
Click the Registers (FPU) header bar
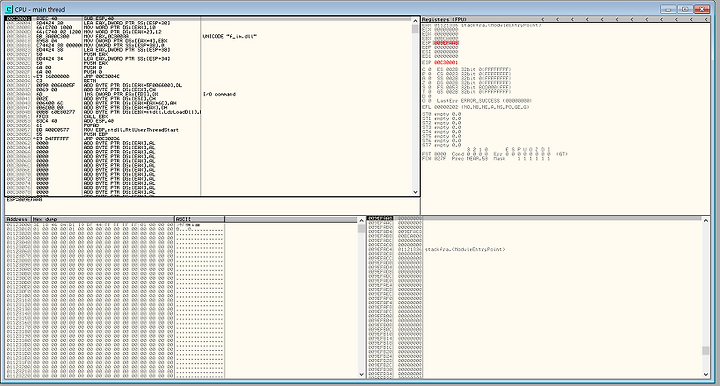[566, 20]
